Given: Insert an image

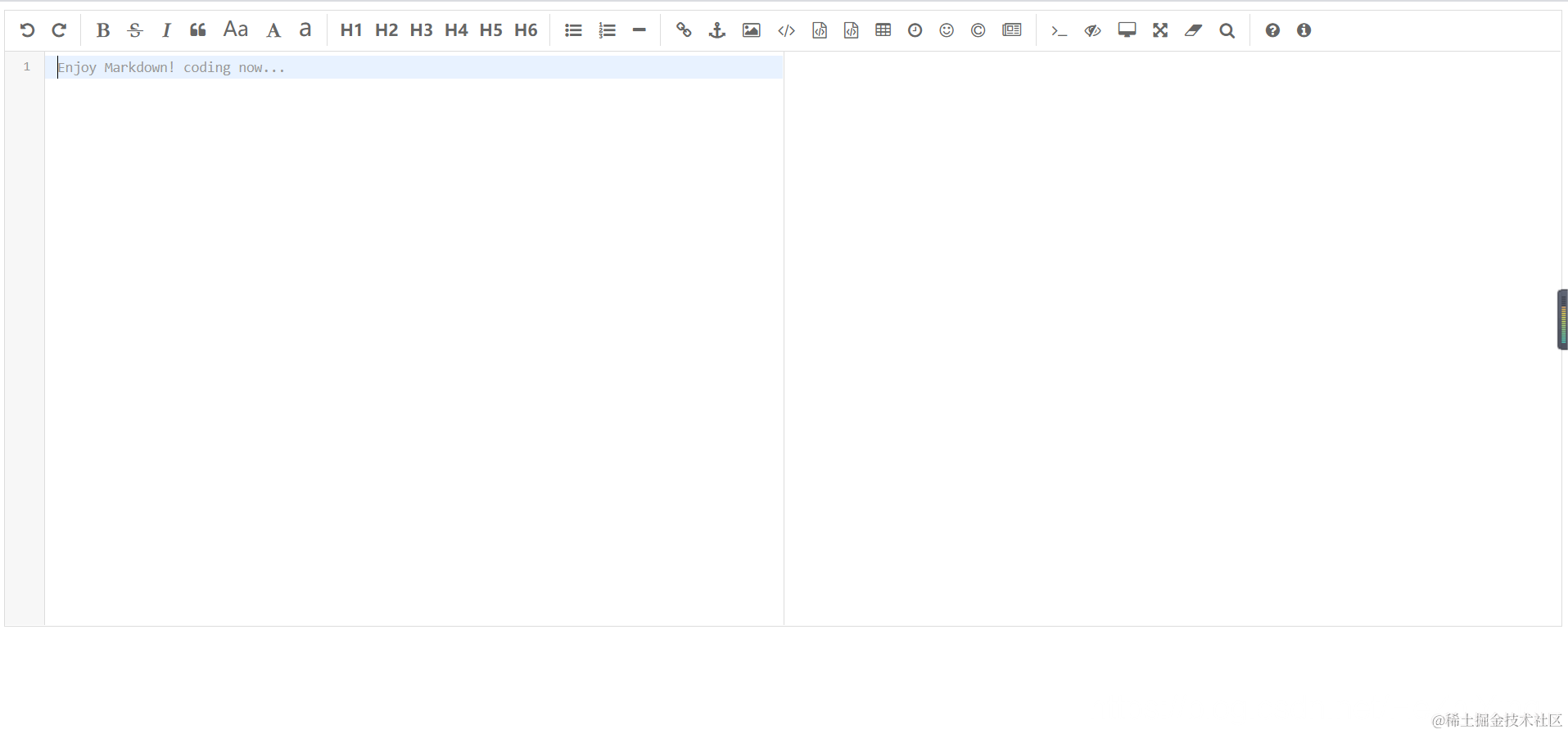Looking at the screenshot, I should (x=752, y=30).
